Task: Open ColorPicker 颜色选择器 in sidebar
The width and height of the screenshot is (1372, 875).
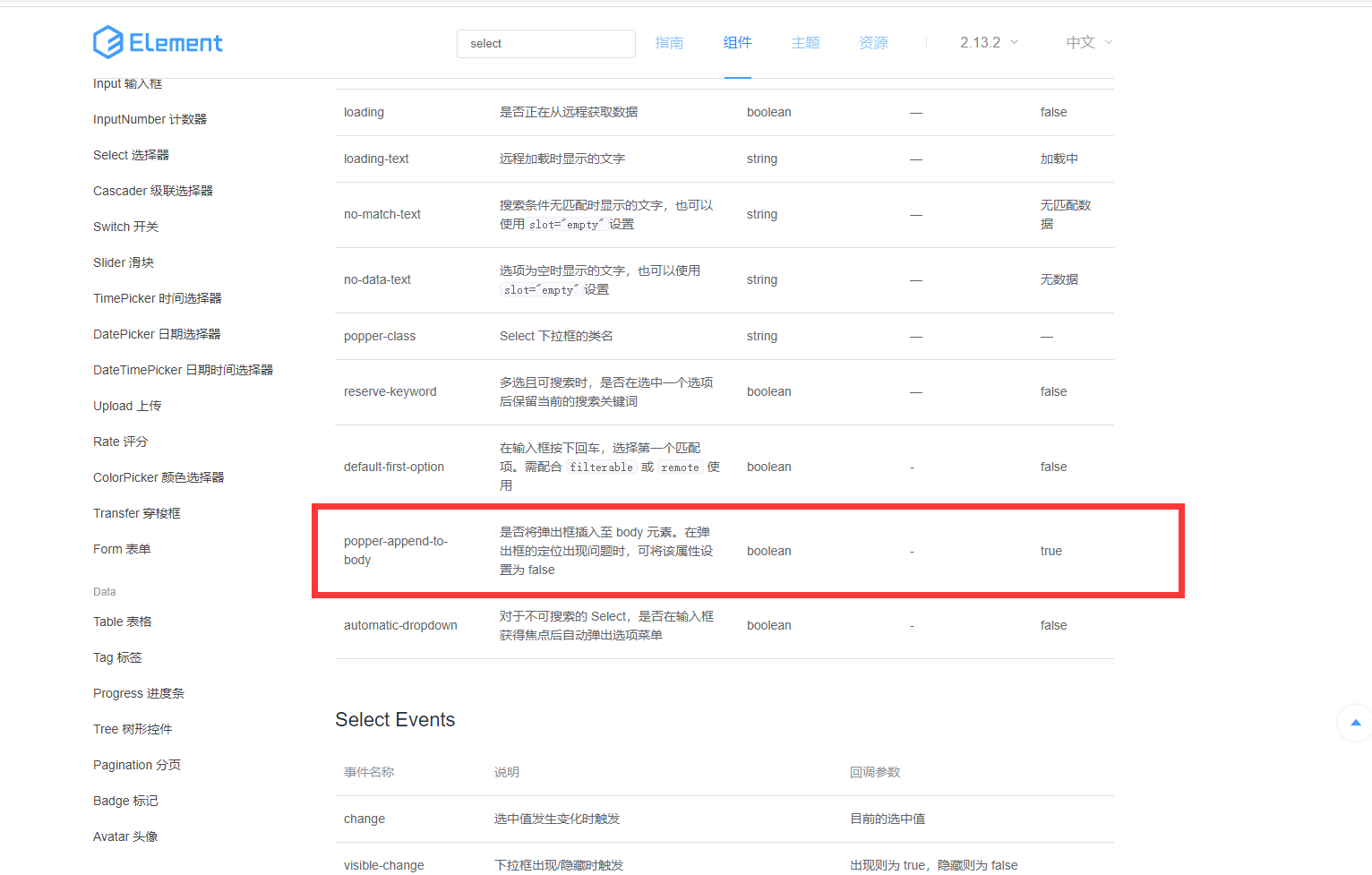Action: 159,477
